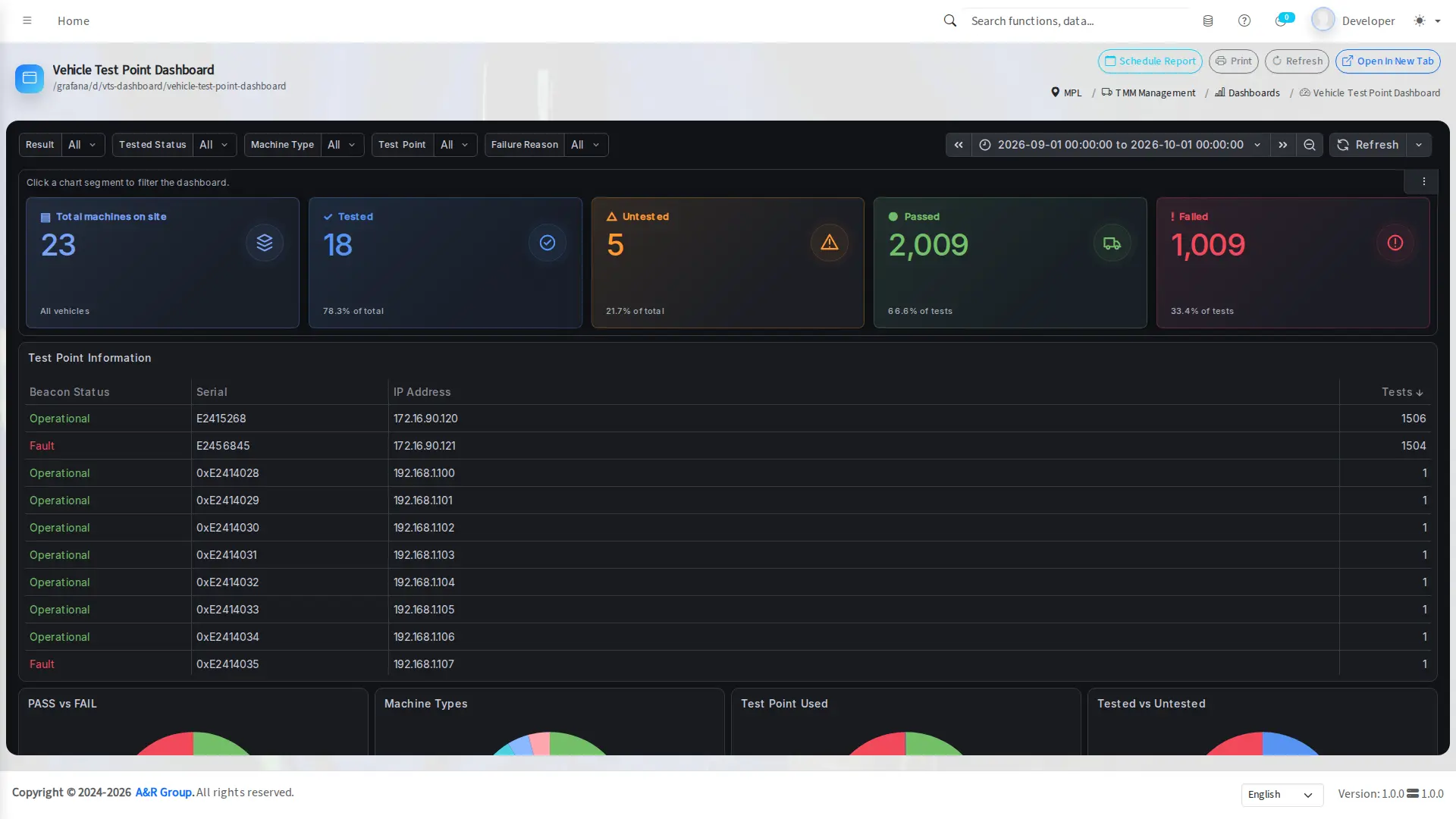Screen dimensions: 1456x819
Task: Open the Machine Type filter dropdown
Action: [342, 145]
